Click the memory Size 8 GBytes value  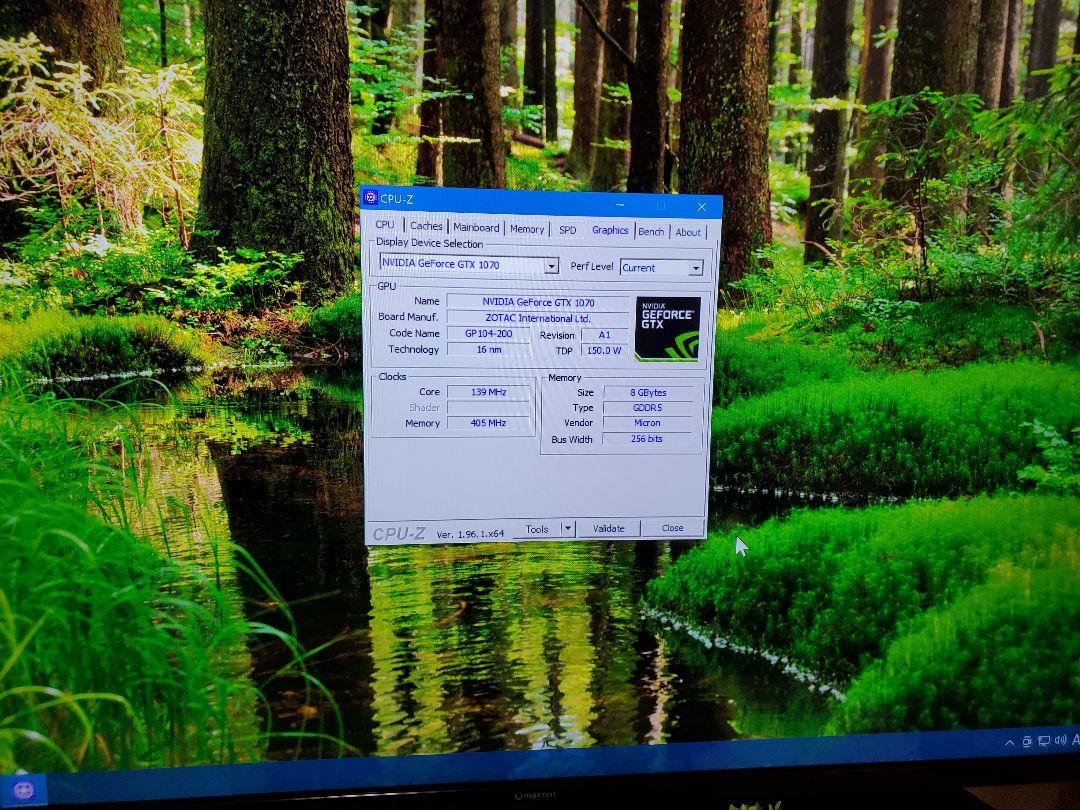(648, 393)
